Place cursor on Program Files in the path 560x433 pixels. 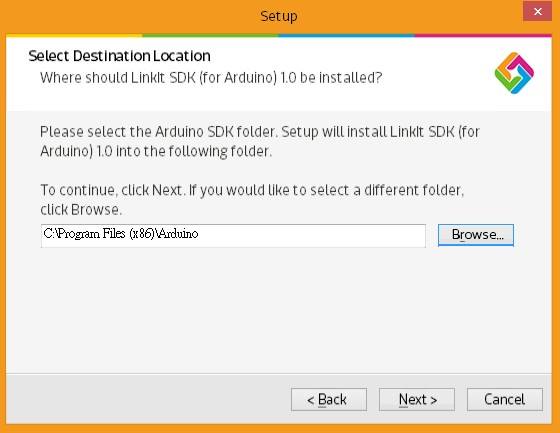[x=91, y=234]
